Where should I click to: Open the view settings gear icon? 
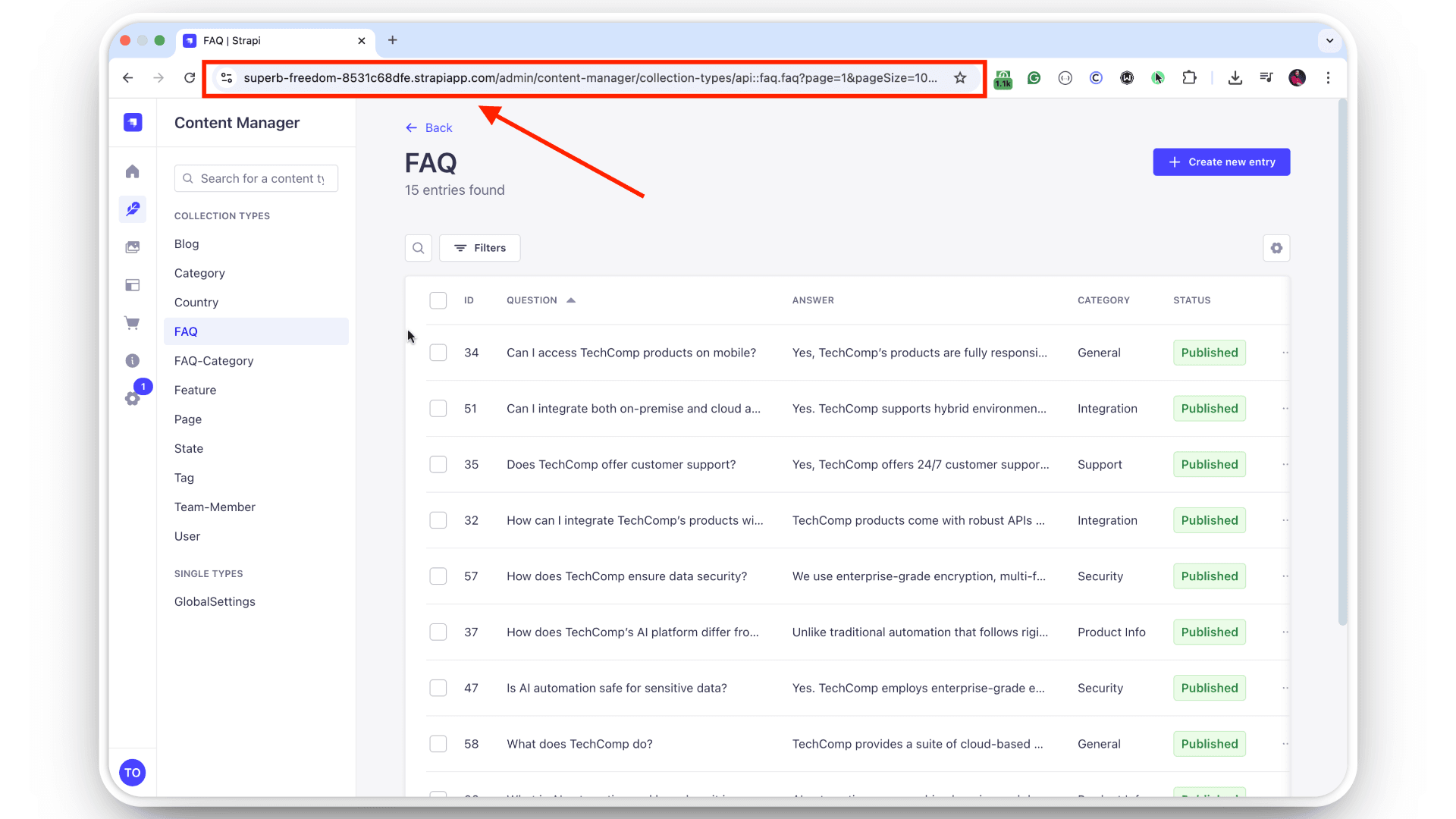1276,248
